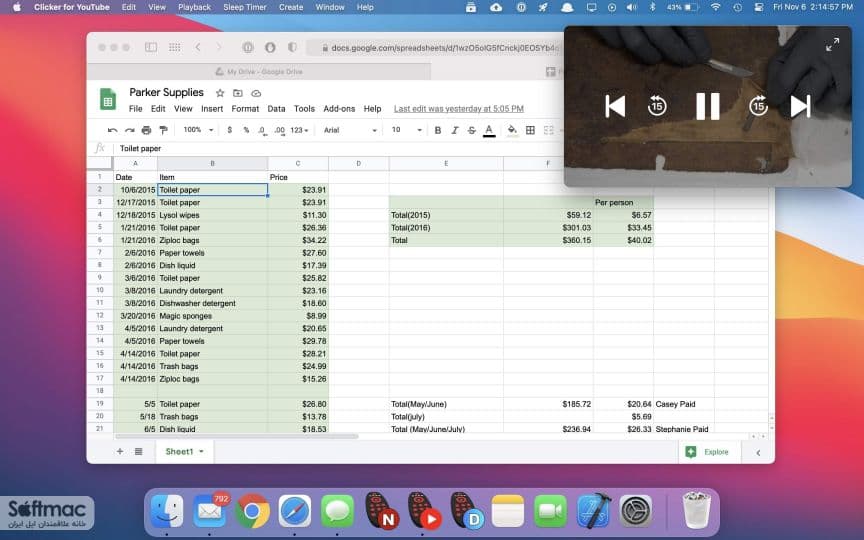Open the Arial font dropdown

click(x=350, y=131)
